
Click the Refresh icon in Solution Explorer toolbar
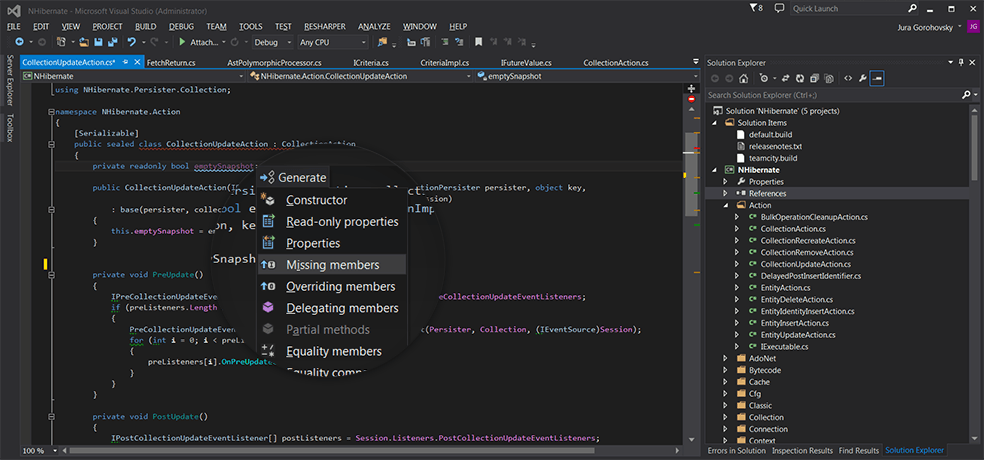[800, 79]
